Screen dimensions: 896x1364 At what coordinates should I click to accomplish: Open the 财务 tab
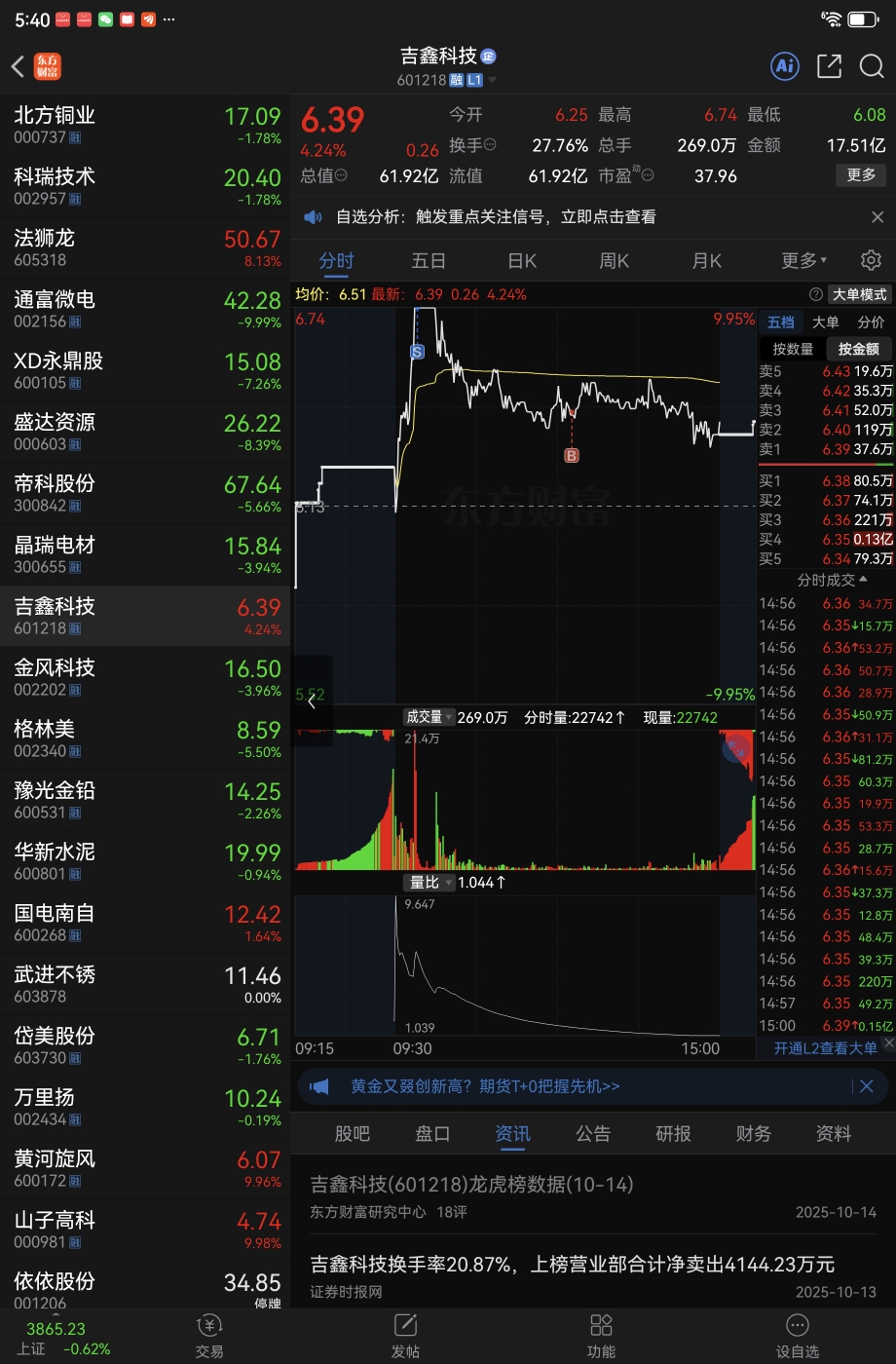(x=753, y=1133)
